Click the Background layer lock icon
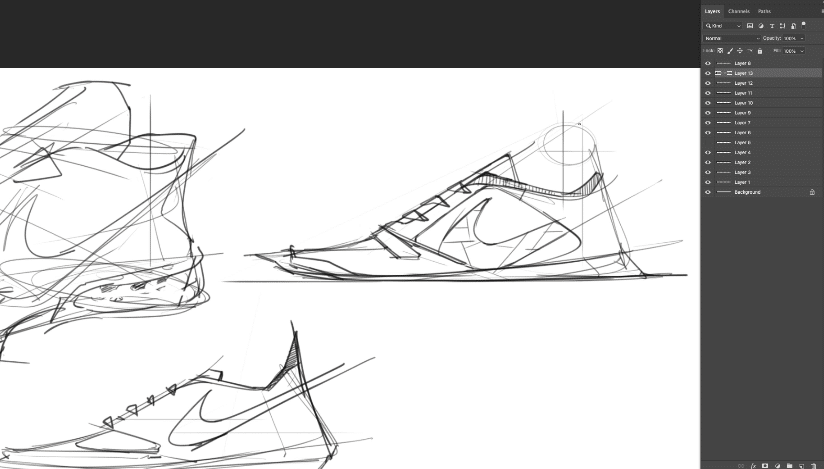 pos(812,192)
